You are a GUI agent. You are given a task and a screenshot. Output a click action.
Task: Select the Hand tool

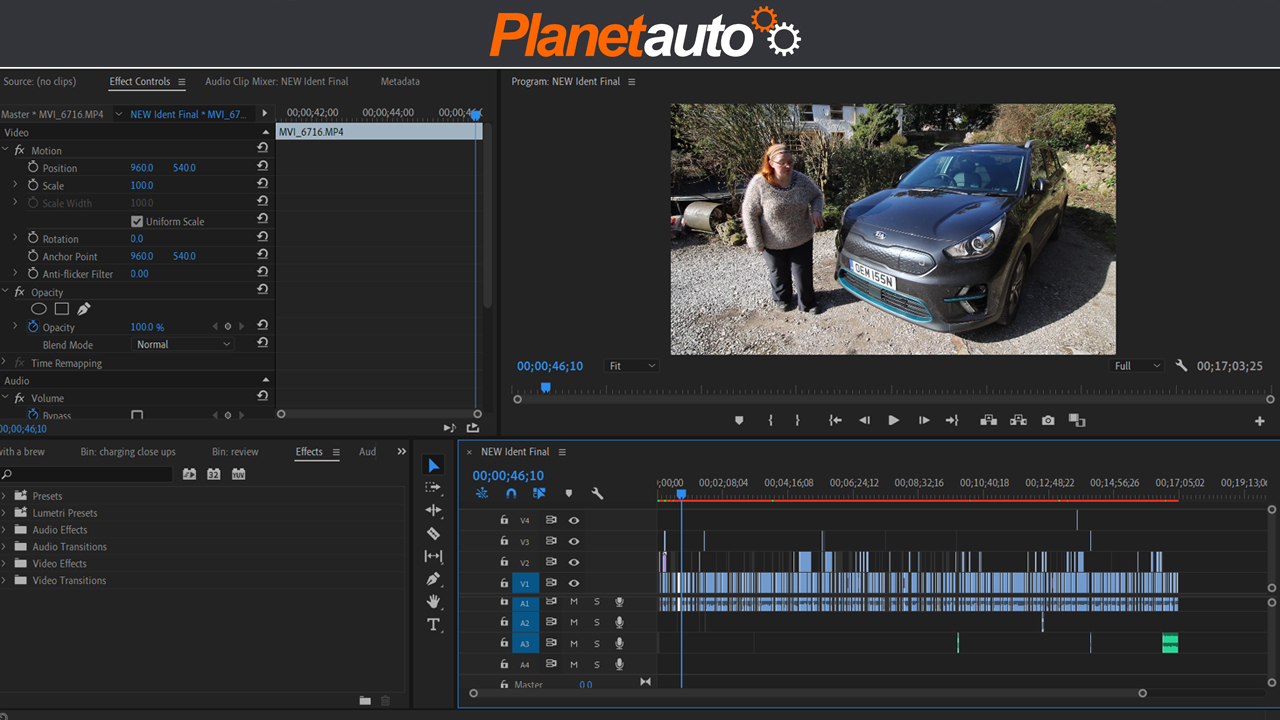point(433,601)
